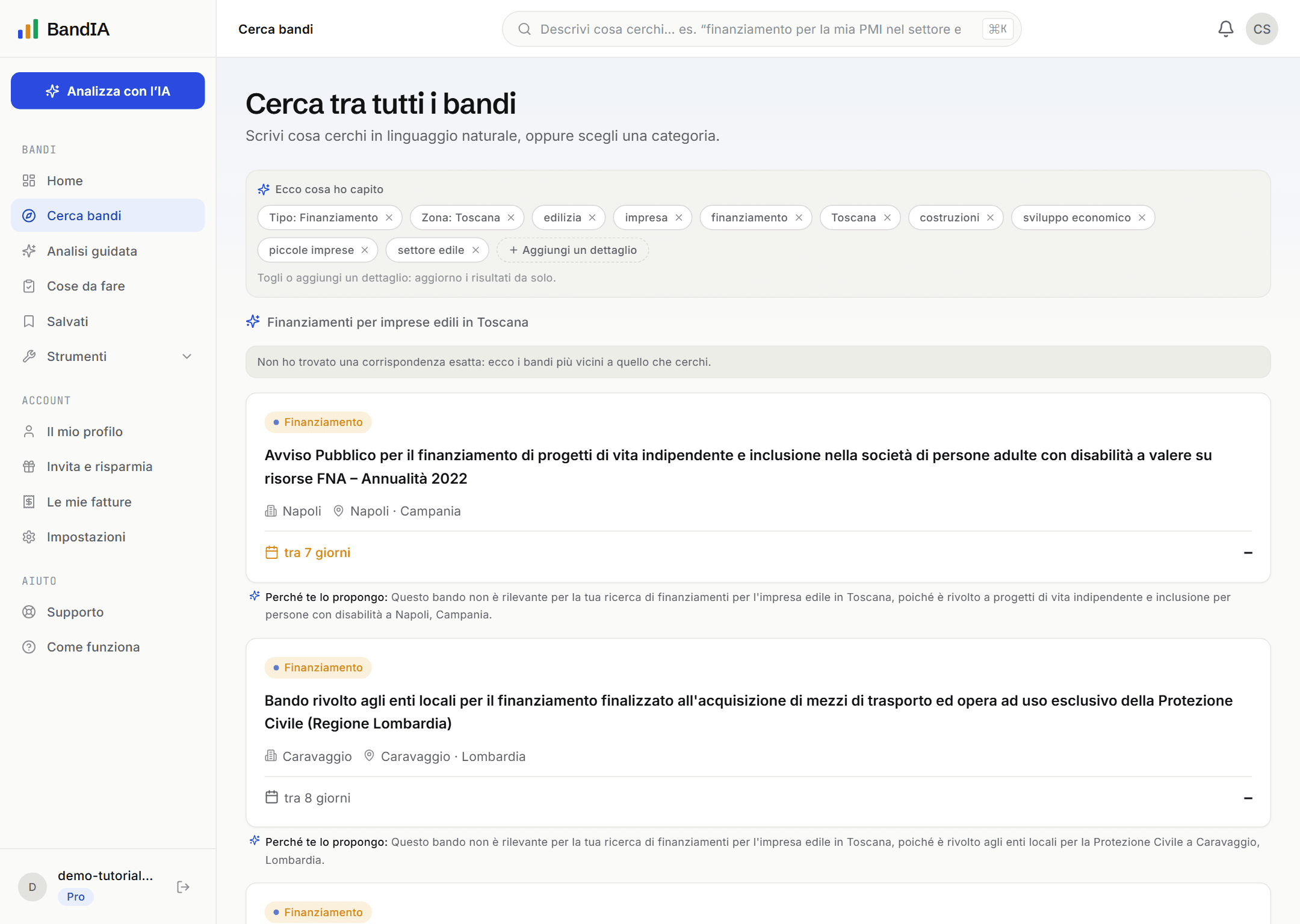Open notifications bell
Screen dimensions: 1300x924
coord(1225,29)
